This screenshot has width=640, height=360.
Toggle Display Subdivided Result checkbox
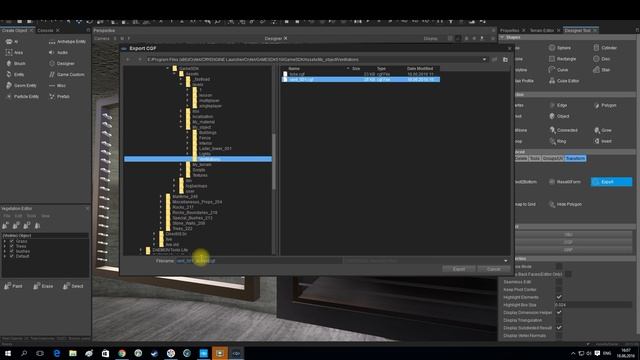point(559,328)
